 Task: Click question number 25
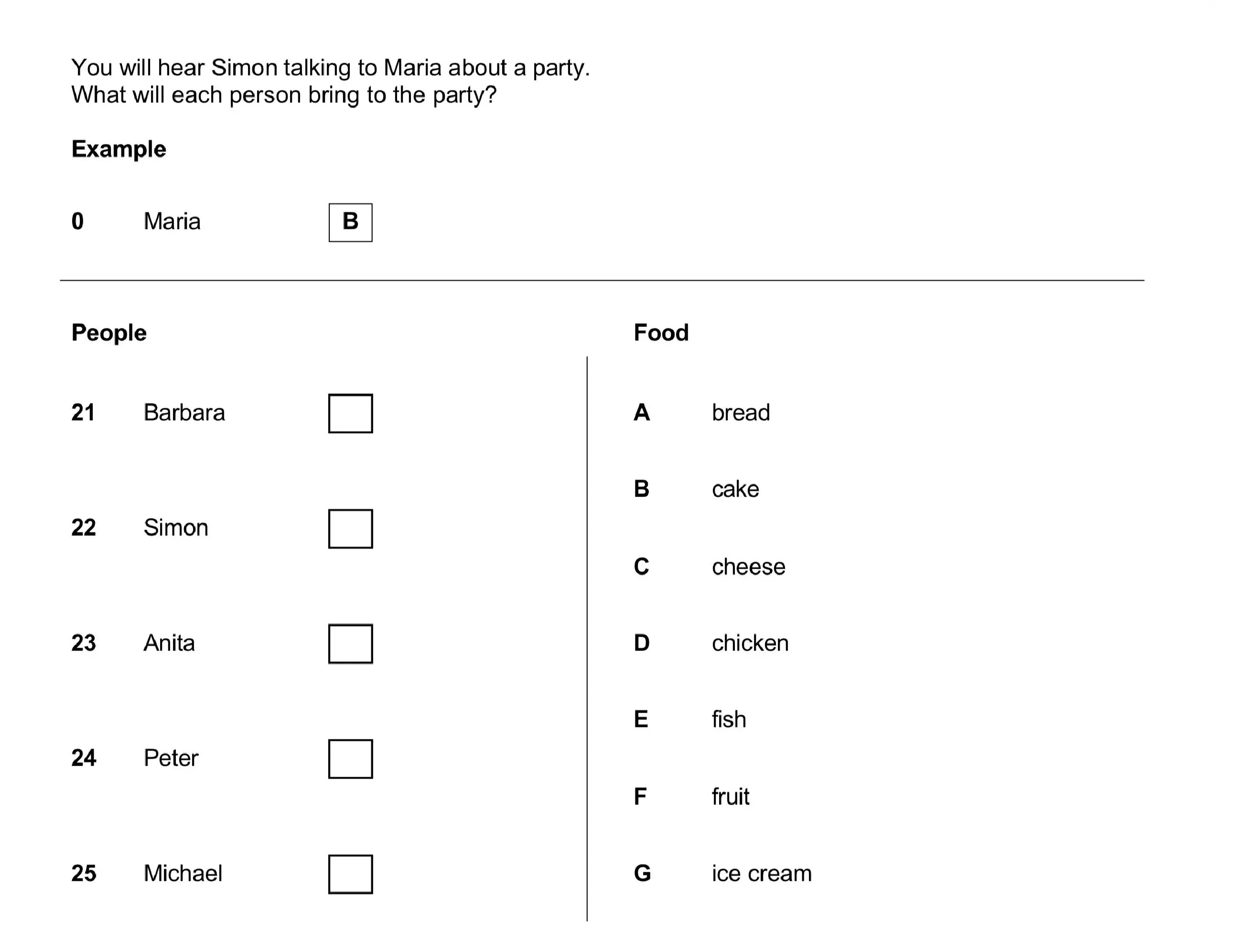point(84,873)
